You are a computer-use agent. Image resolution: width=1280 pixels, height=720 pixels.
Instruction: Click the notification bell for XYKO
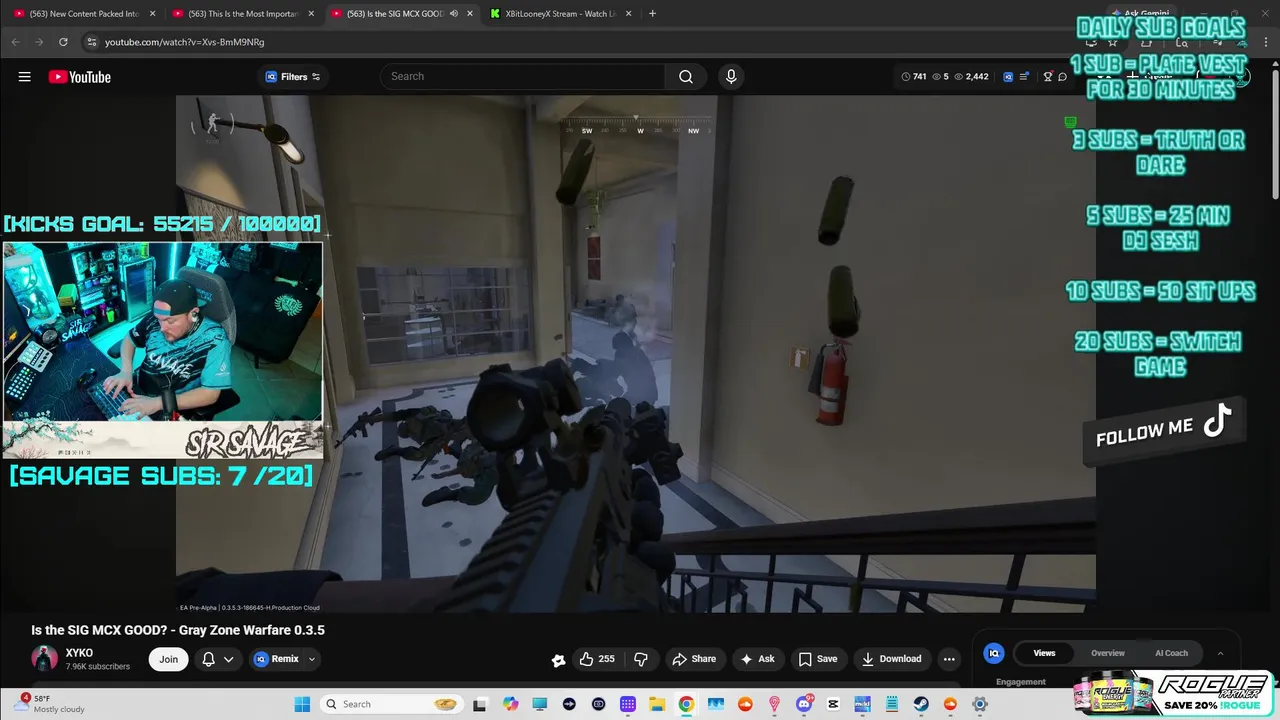point(208,659)
